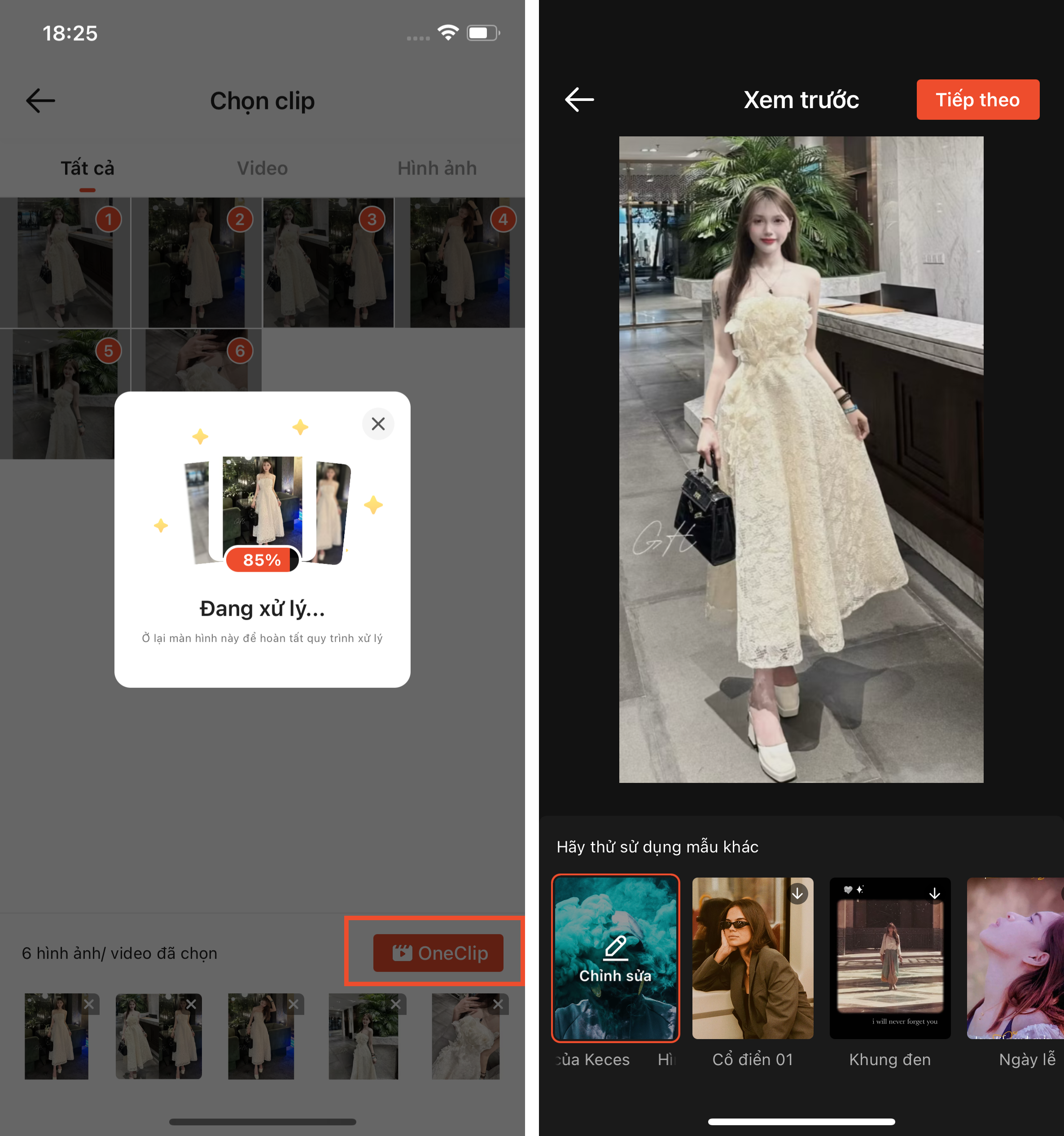
Task: Deselect the photo numbered 6
Action: coord(240,351)
